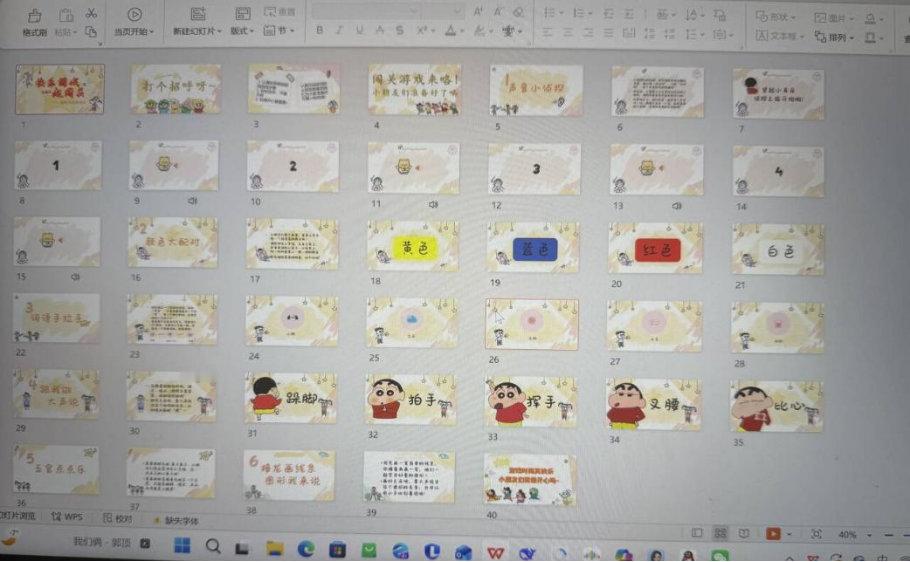910x562 pixels.
Task: Click the sound icon under slide 9
Action: click(x=193, y=201)
